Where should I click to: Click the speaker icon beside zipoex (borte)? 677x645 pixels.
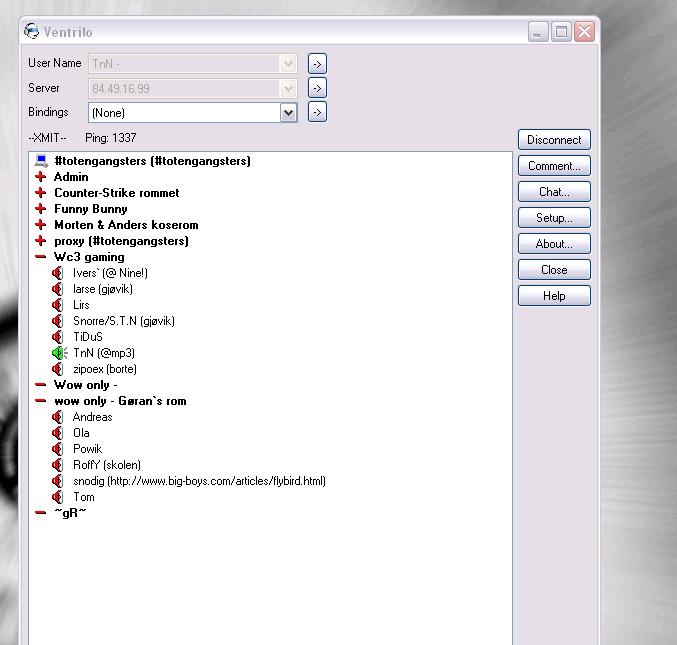[x=57, y=369]
